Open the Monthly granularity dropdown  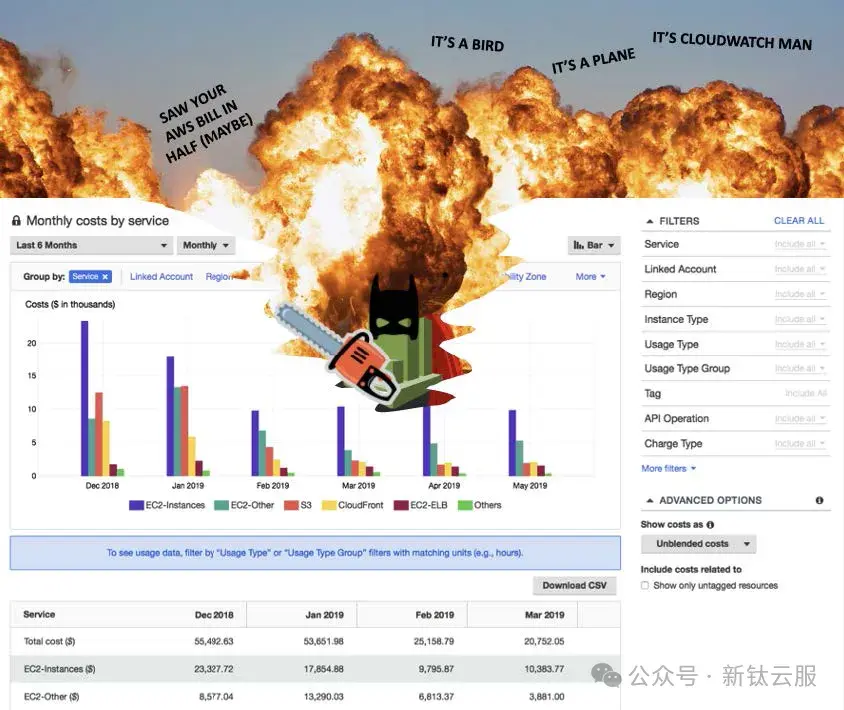click(x=206, y=245)
